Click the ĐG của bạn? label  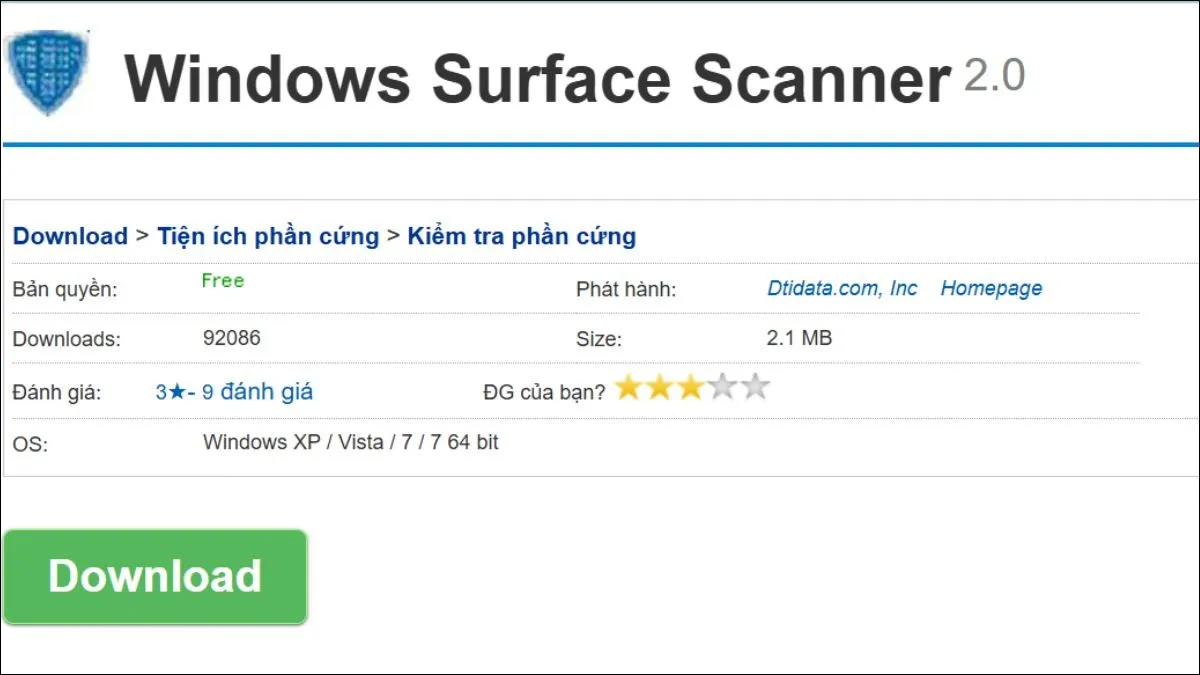(x=544, y=392)
